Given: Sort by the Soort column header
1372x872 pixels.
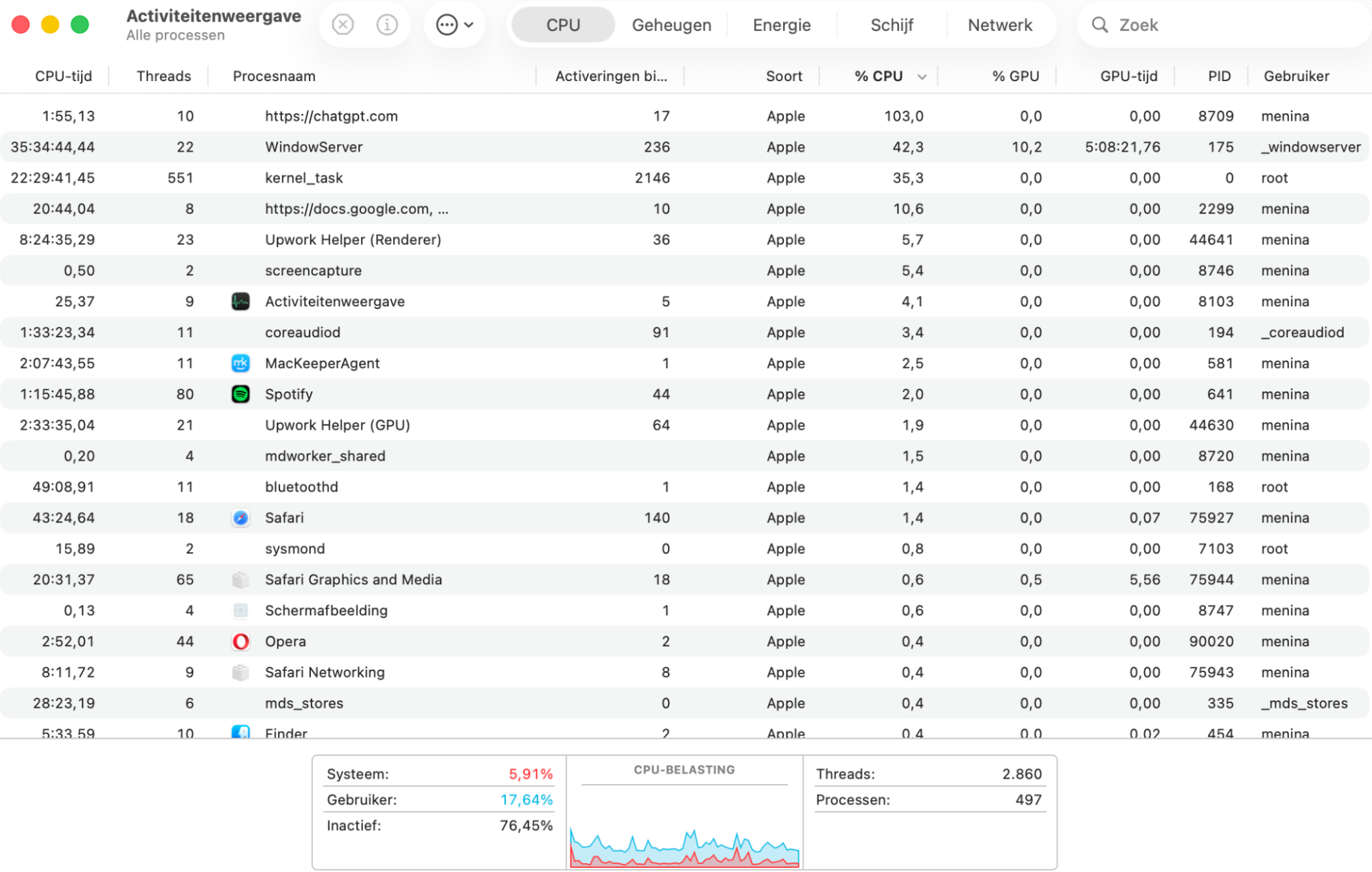Looking at the screenshot, I should coord(784,76).
